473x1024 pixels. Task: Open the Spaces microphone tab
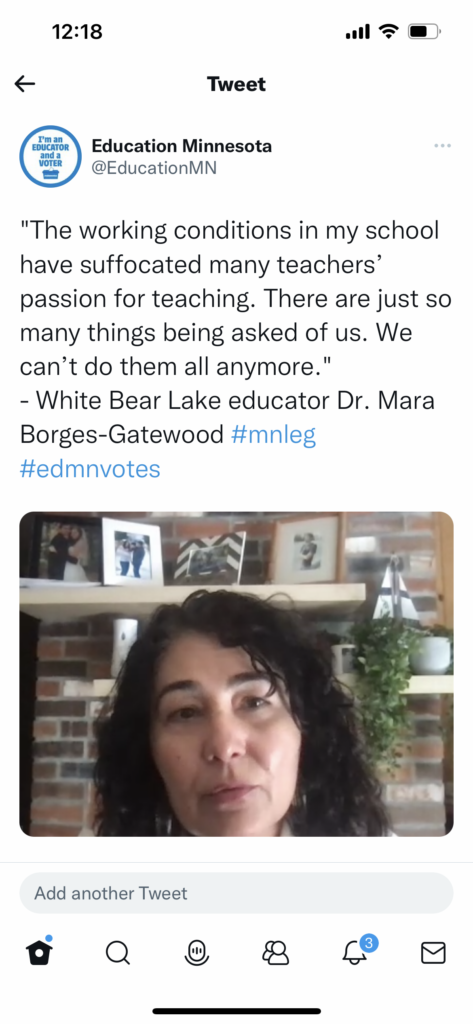coord(197,953)
